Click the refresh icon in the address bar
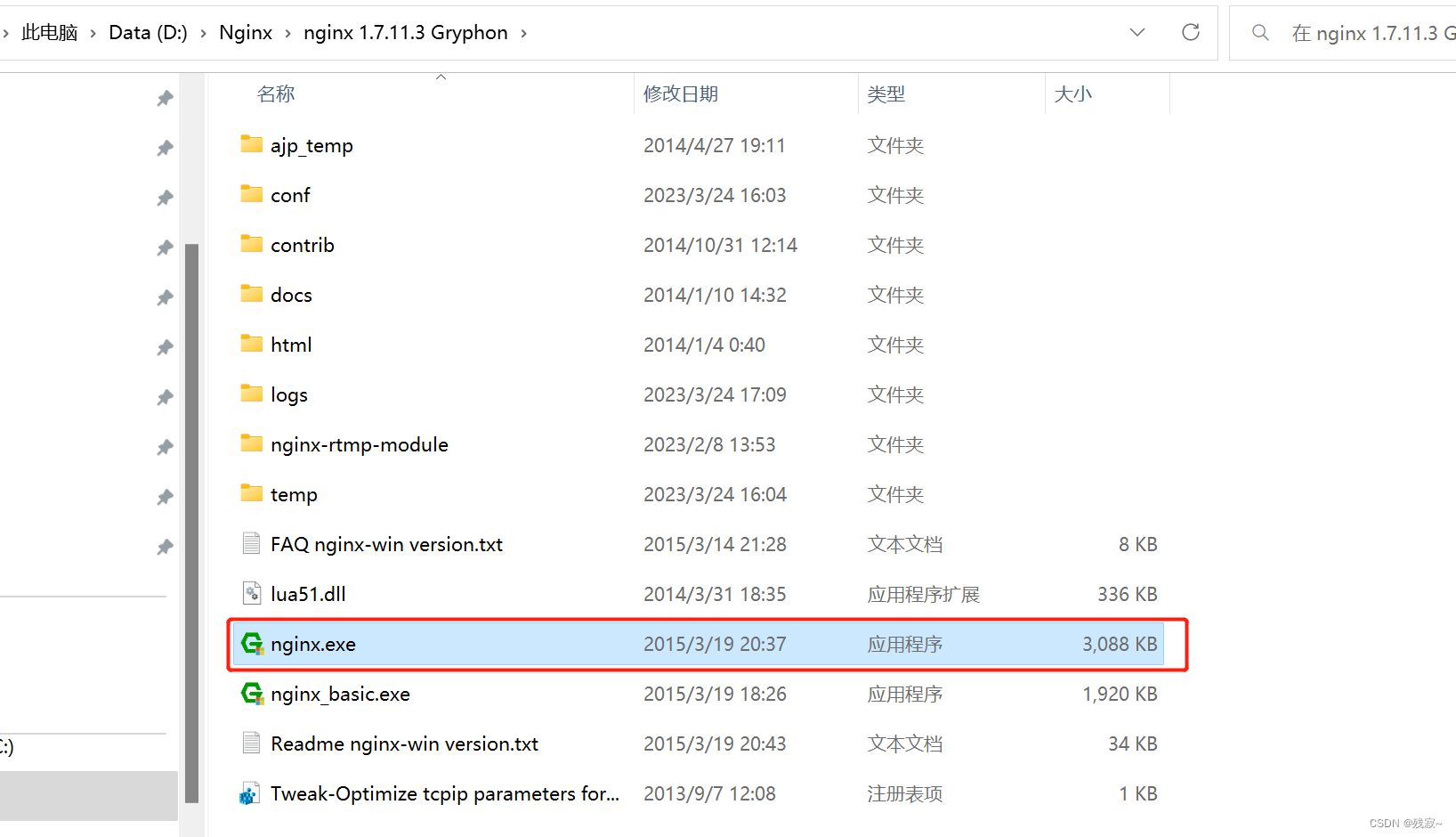The height and width of the screenshot is (837, 1456). pos(1191,32)
